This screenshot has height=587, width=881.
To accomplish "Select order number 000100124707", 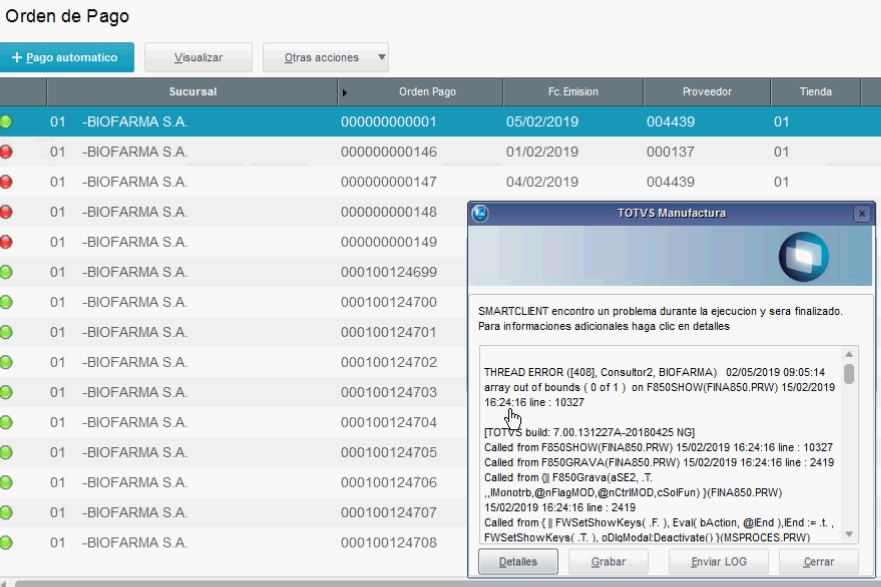I will tap(388, 512).
